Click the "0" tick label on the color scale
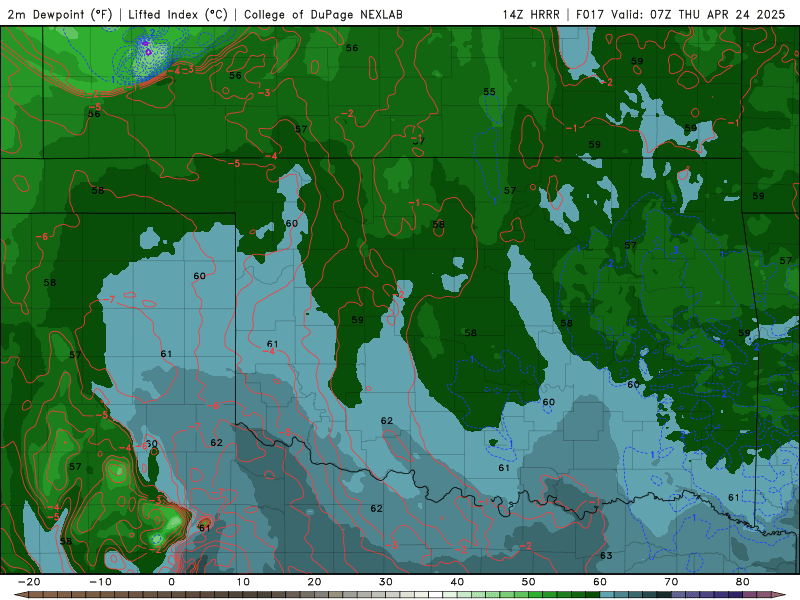Image resolution: width=800 pixels, height=600 pixels. click(x=171, y=582)
